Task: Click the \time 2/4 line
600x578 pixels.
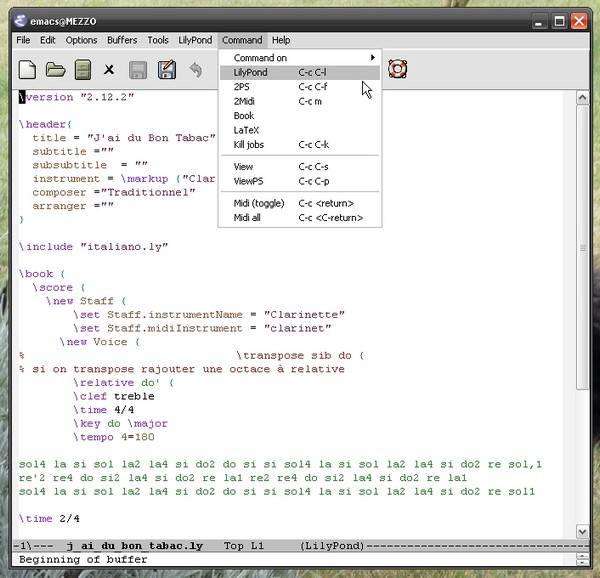Action: 49,519
